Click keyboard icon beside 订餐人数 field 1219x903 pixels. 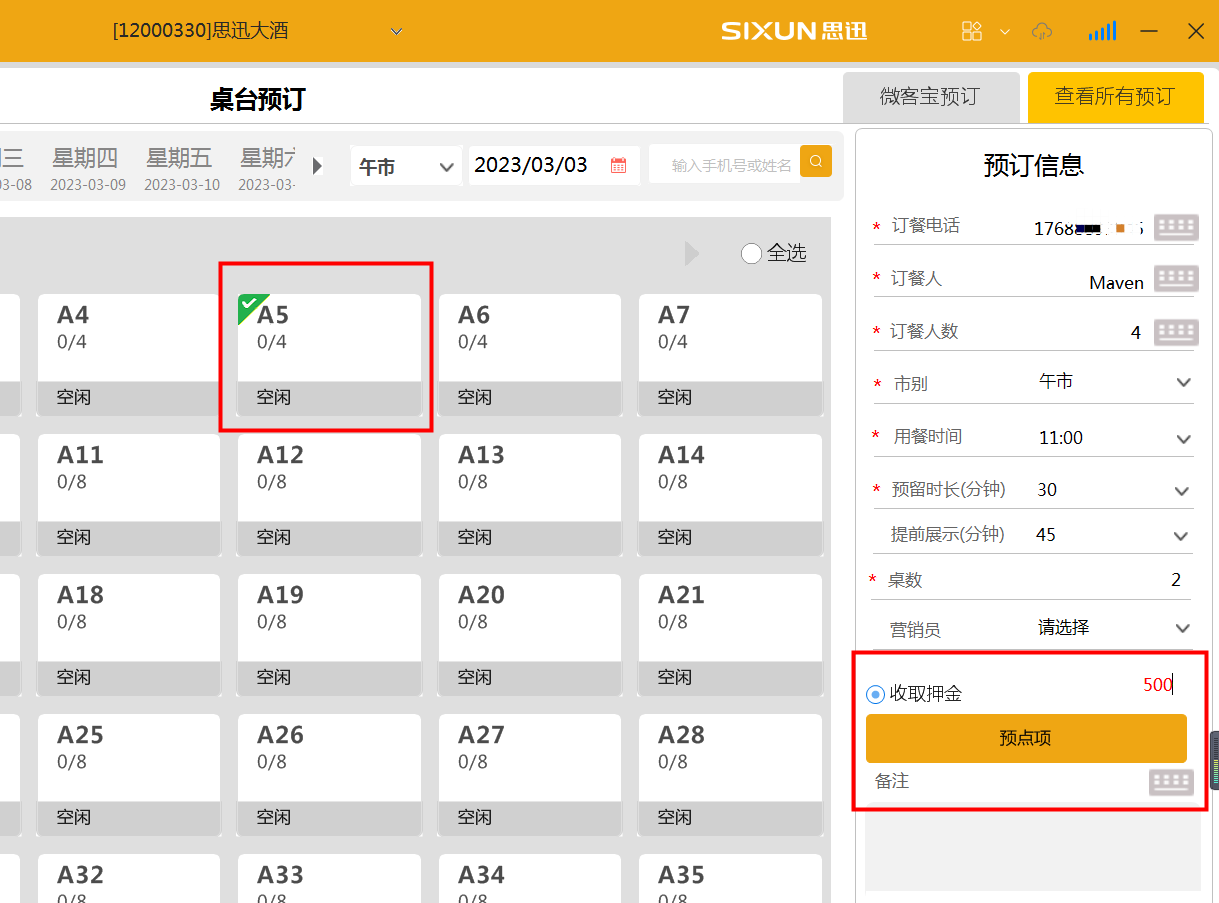1176,332
